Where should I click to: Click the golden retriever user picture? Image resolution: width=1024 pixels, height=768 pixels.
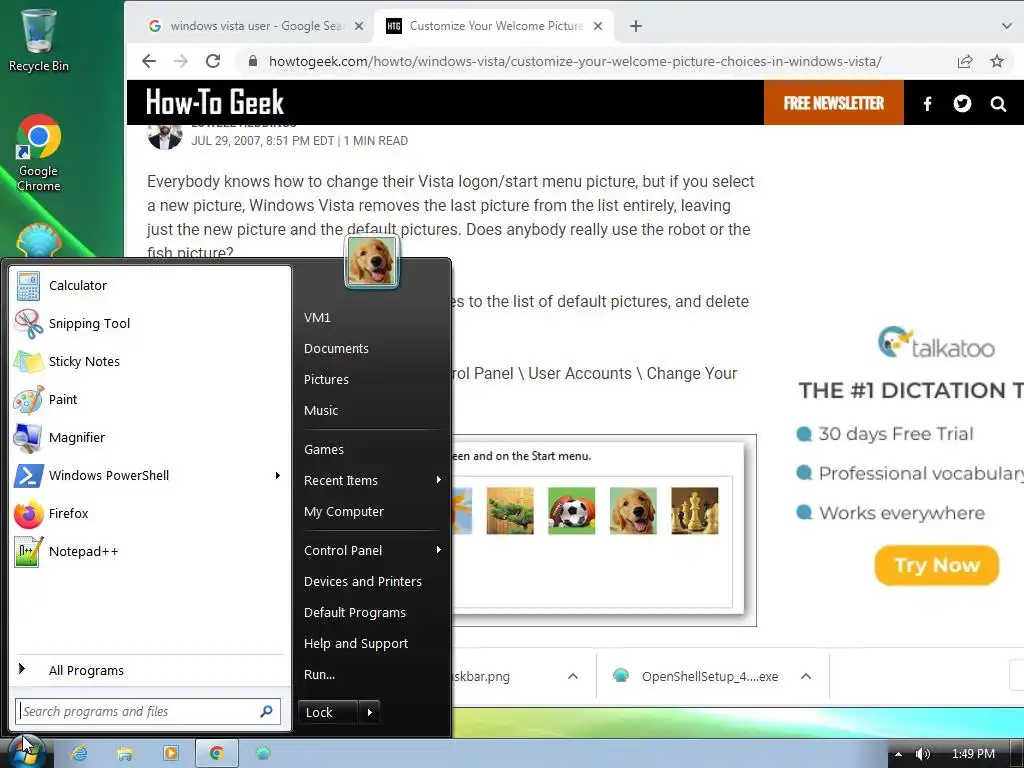pos(371,261)
